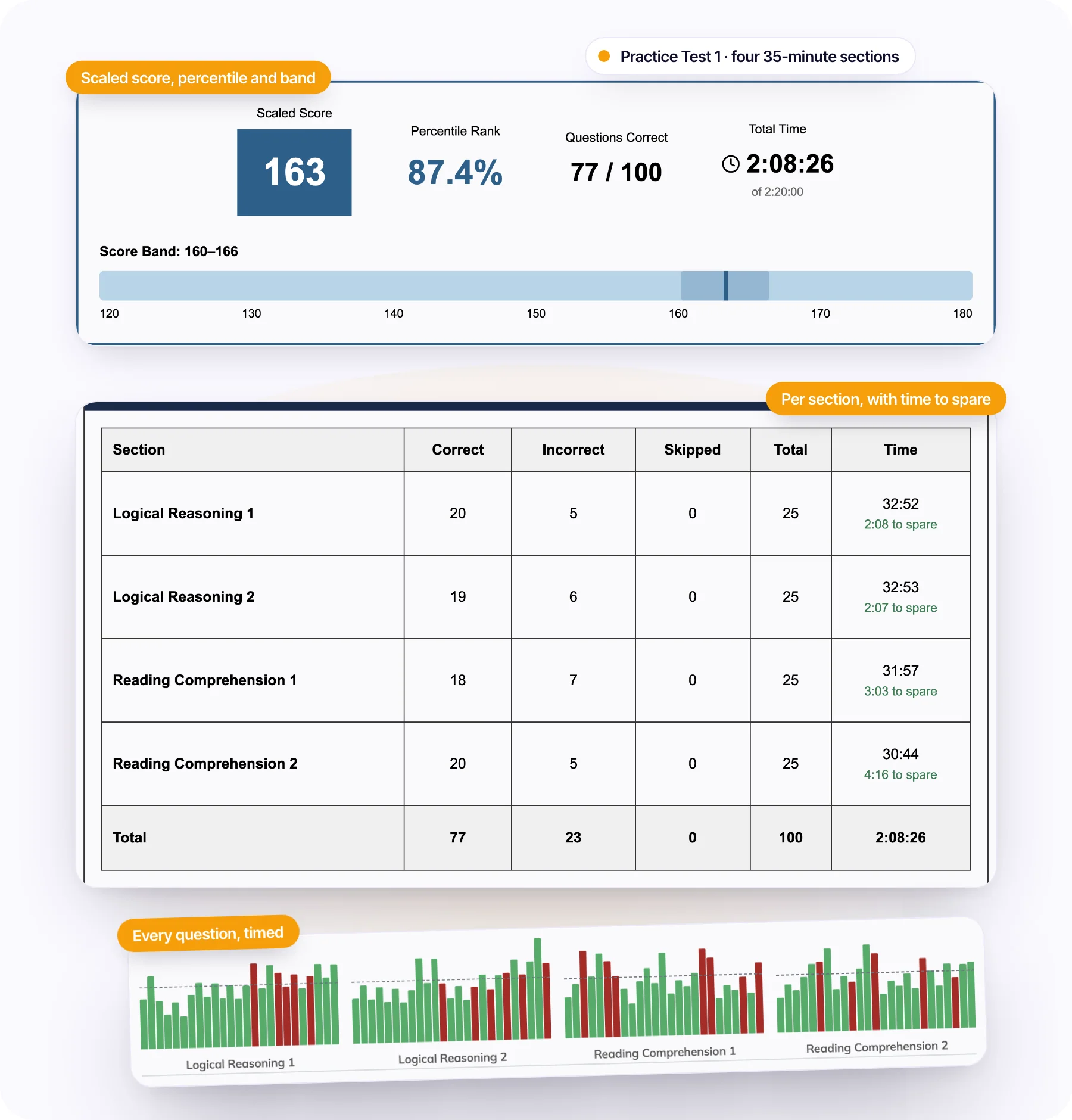This screenshot has height=1120, width=1072.
Task: Click the 170 tick label on score scale
Action: click(x=820, y=313)
